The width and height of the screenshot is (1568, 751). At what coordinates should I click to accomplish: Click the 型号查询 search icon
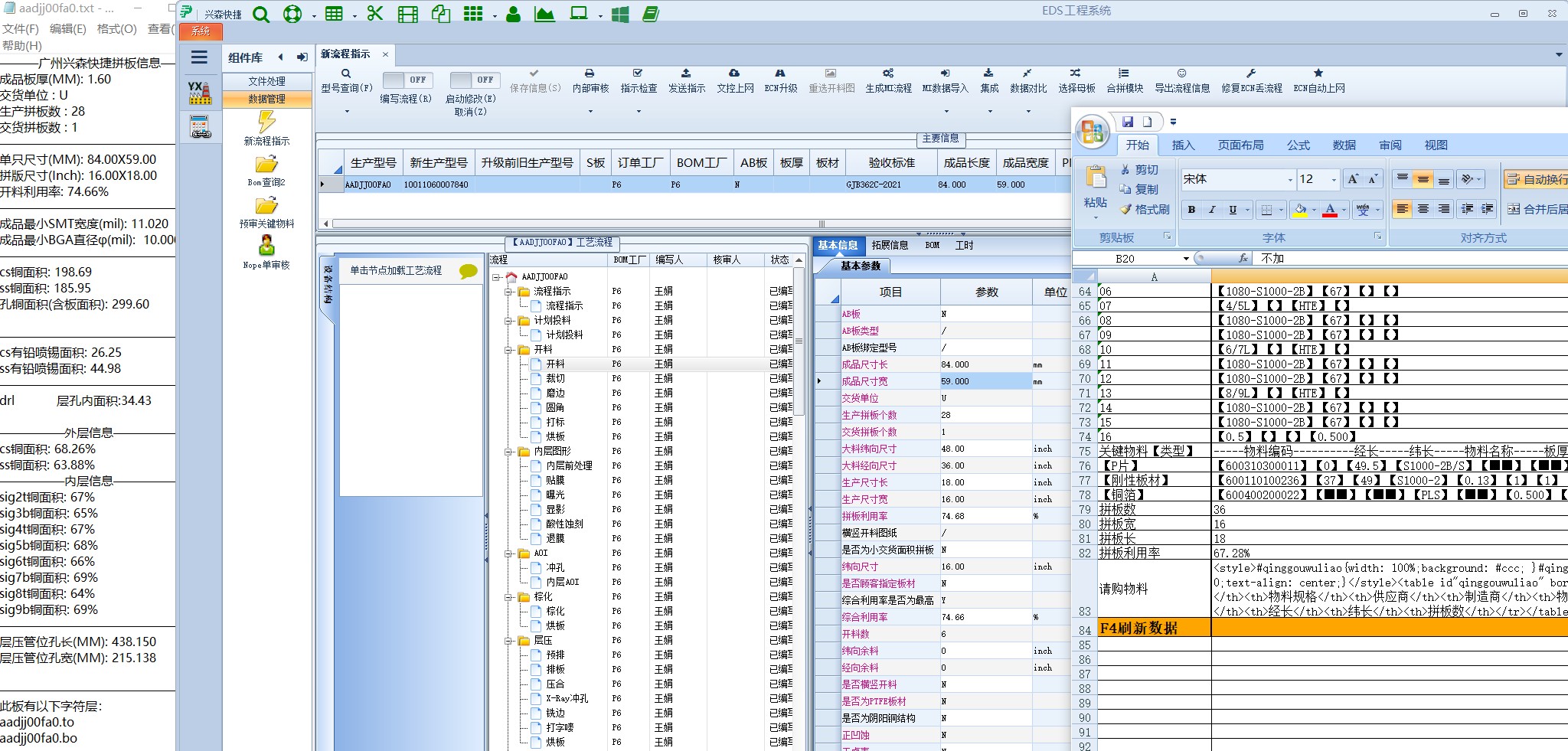tap(346, 74)
